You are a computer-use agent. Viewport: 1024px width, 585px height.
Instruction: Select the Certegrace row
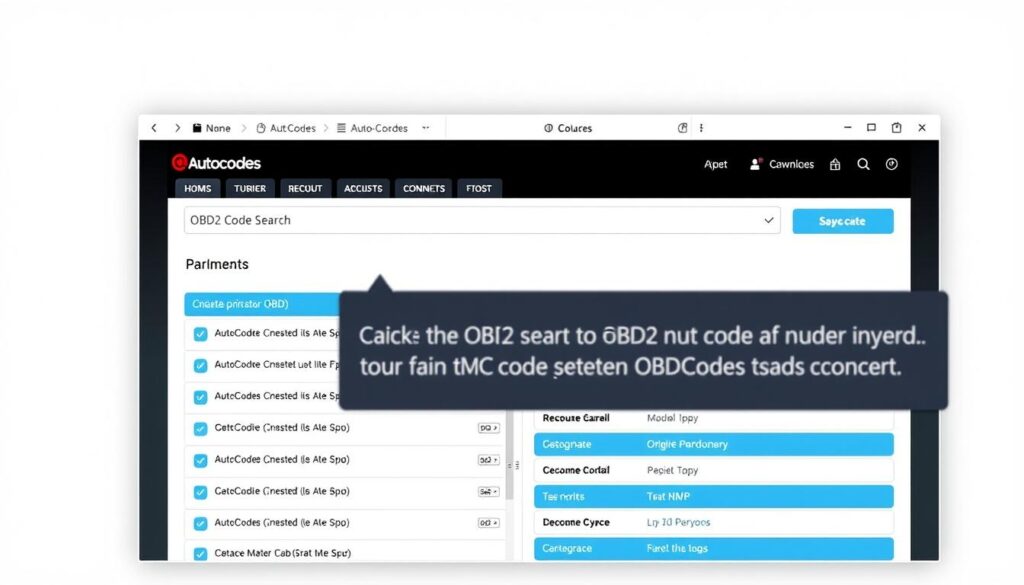pyautogui.click(x=714, y=548)
